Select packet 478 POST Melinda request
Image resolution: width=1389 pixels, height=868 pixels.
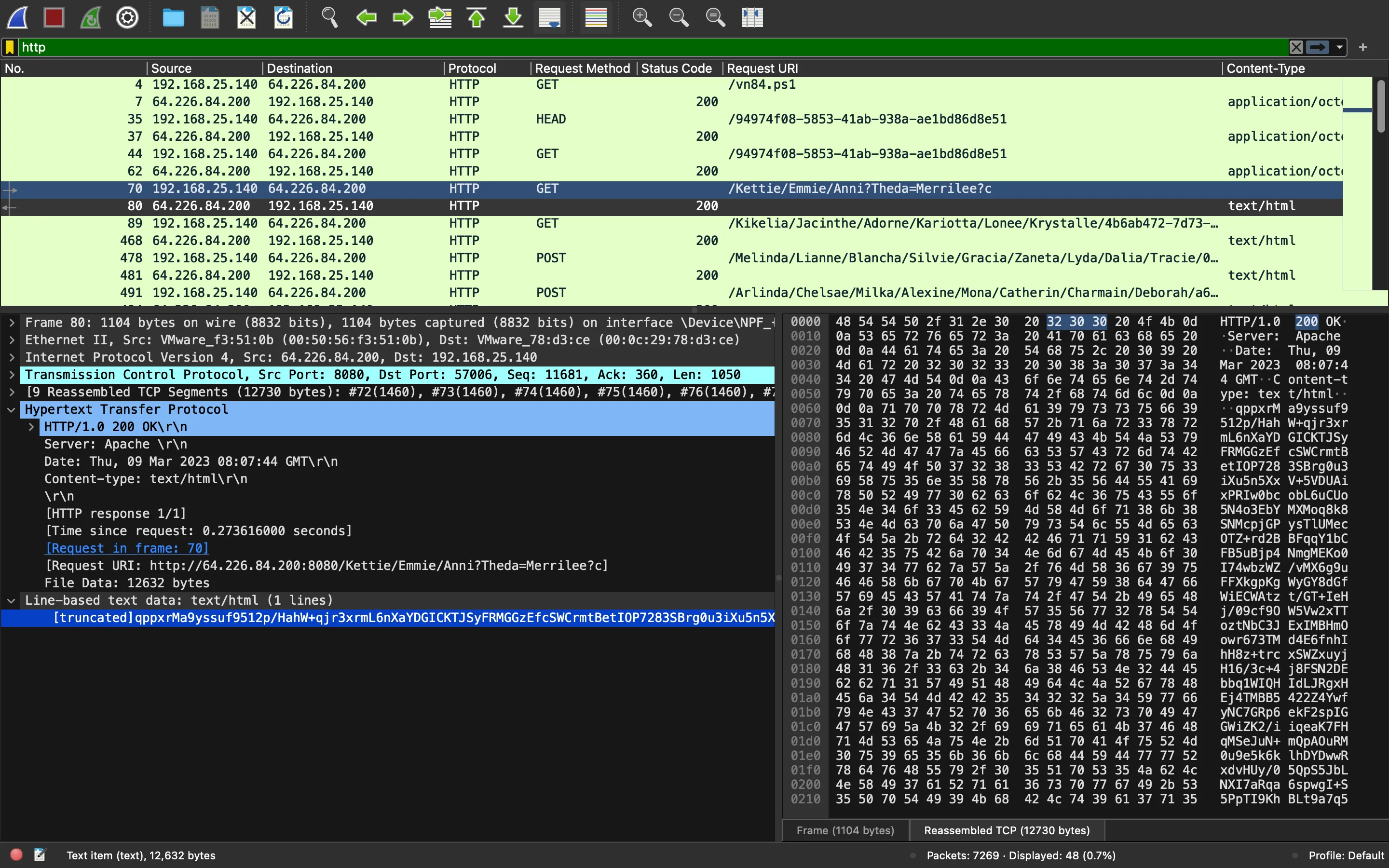671,258
